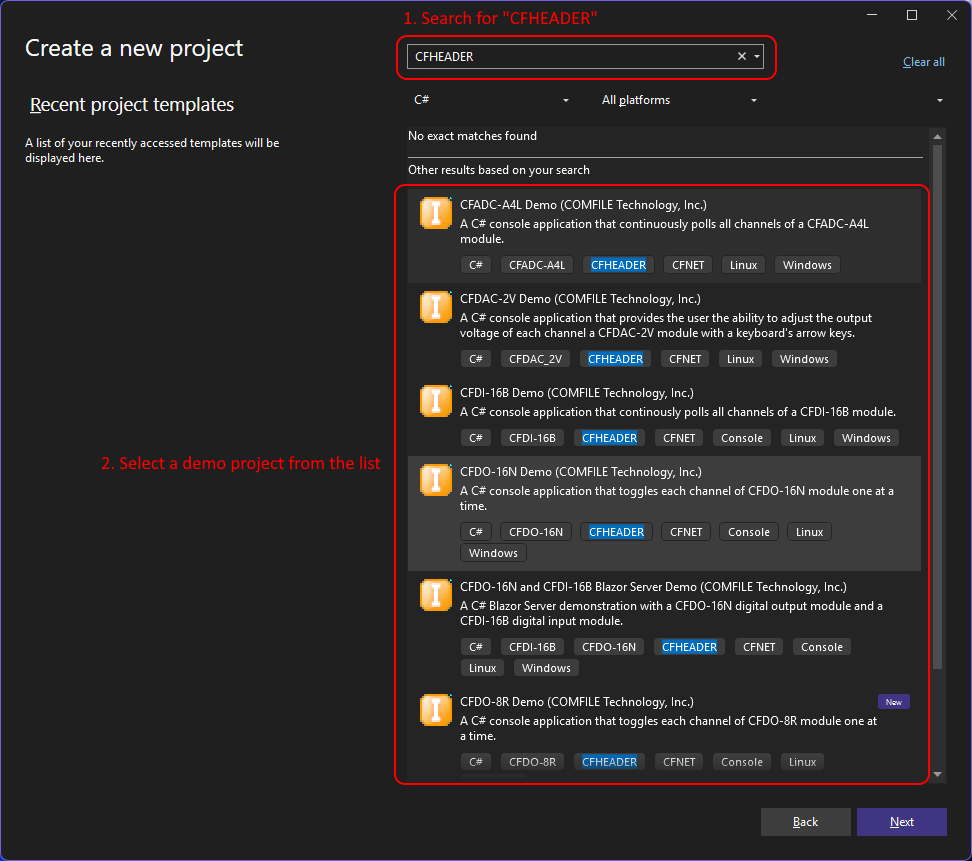Click the CFADC-A4L Demo template icon
This screenshot has height=861, width=972.
pyautogui.click(x=436, y=213)
